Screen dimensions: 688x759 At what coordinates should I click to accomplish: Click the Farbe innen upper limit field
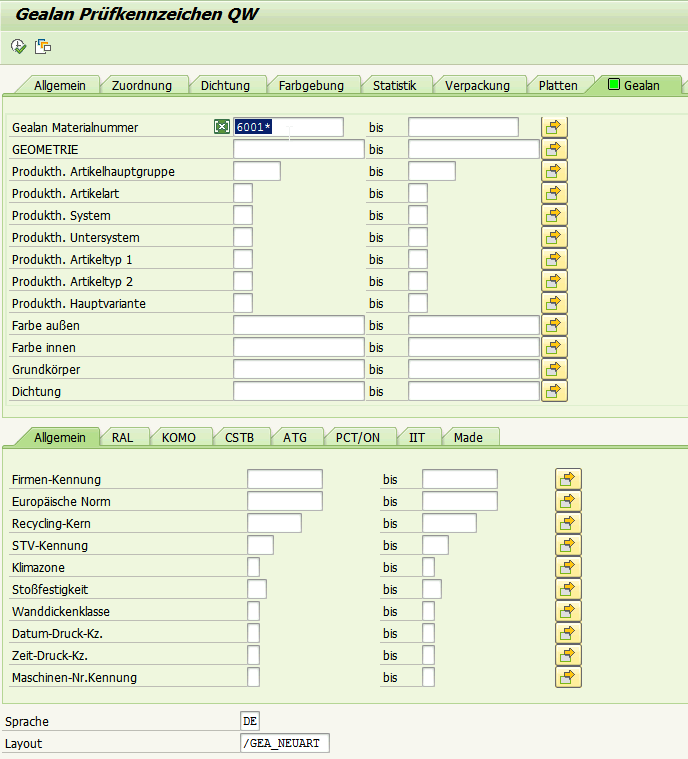[474, 347]
